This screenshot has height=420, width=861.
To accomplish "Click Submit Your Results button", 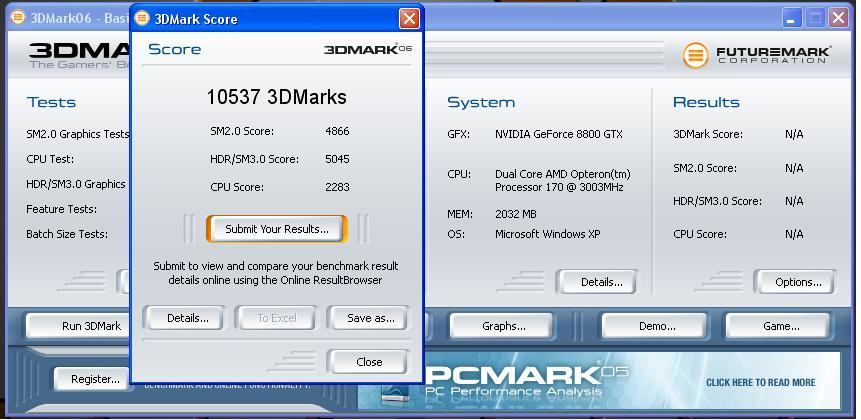I will click(x=277, y=229).
